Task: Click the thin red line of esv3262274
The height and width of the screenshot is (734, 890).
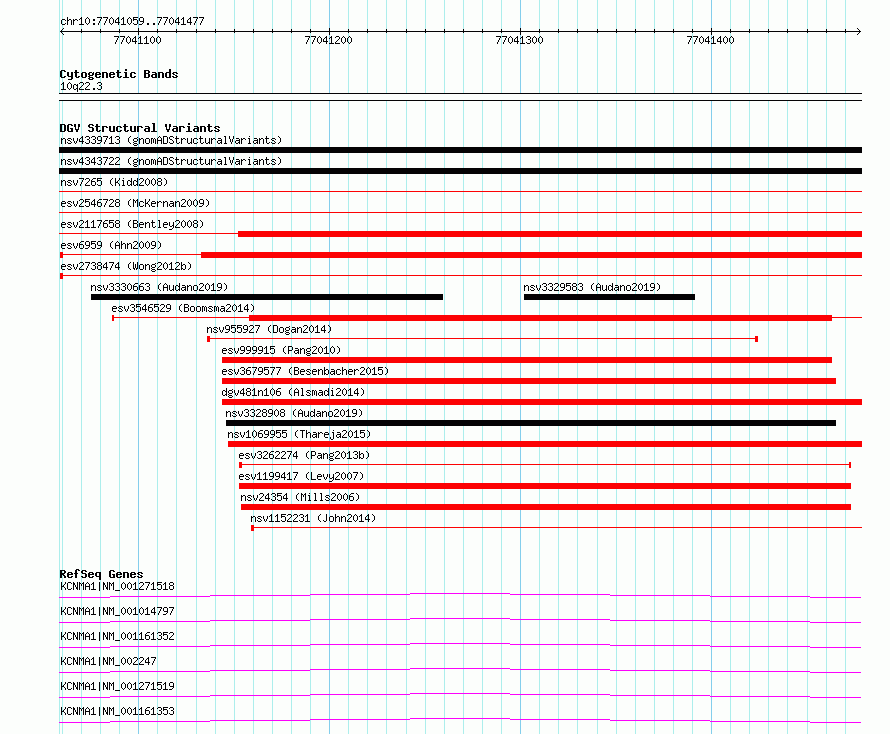Action: pyautogui.click(x=545, y=465)
